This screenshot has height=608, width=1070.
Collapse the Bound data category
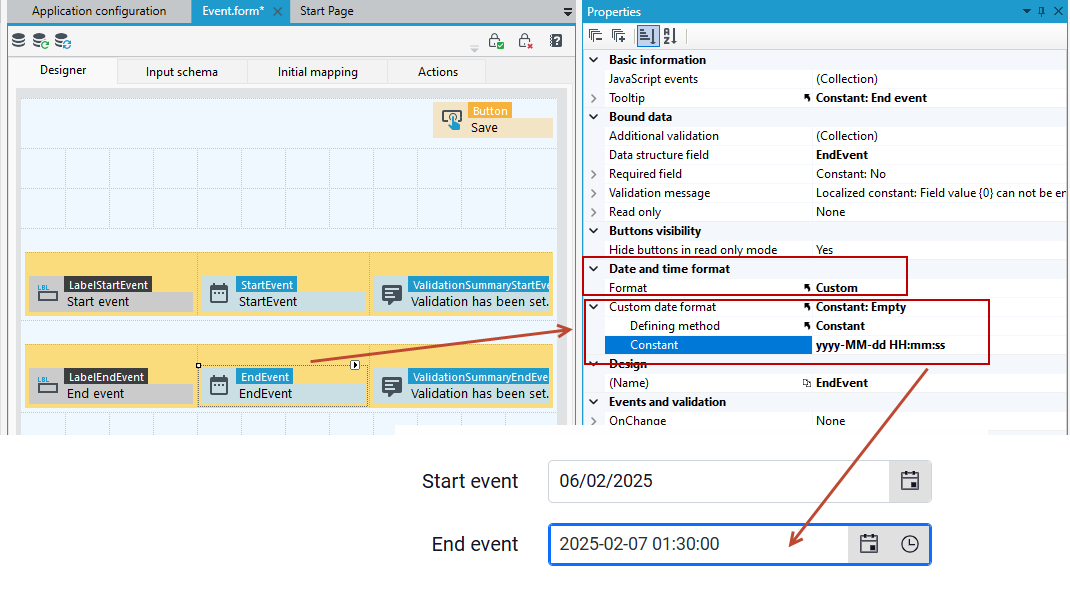click(594, 117)
